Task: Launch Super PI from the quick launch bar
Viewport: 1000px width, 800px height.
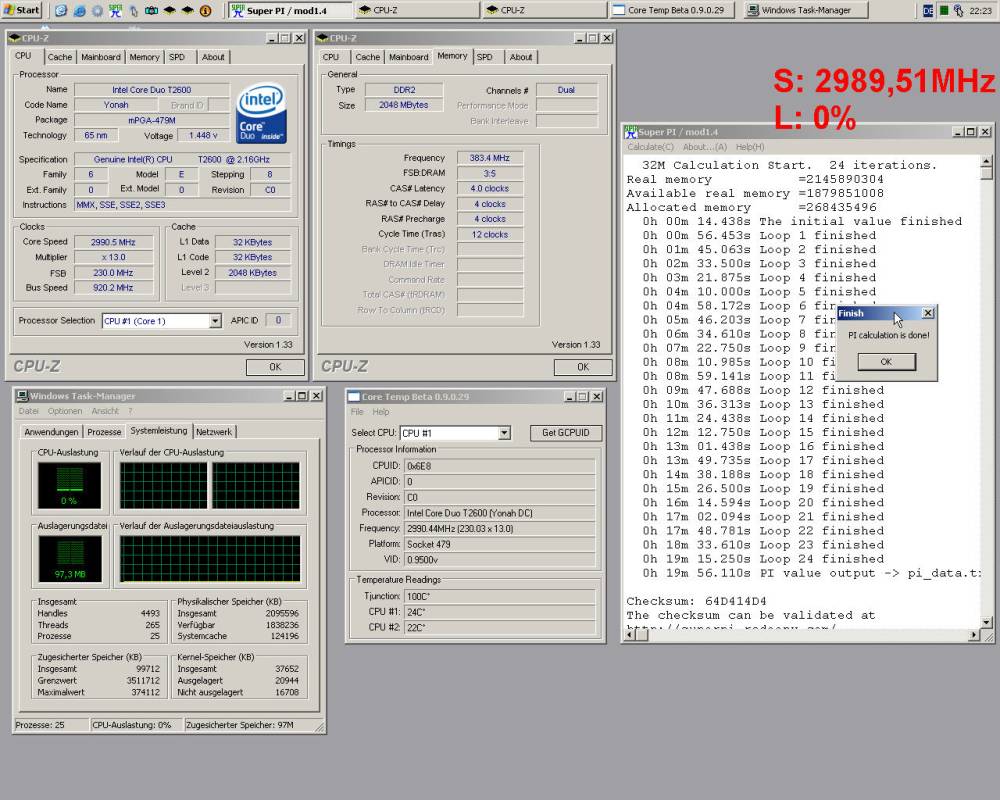Action: coord(115,10)
